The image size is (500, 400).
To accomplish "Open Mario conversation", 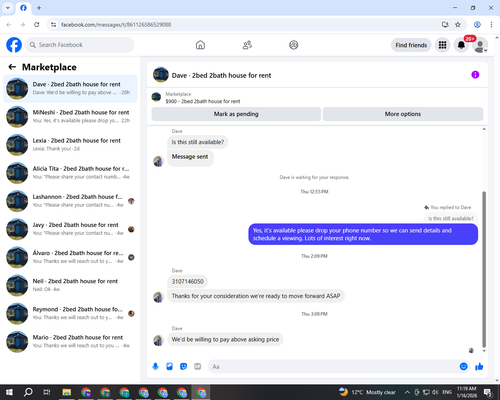I will 70,341.
